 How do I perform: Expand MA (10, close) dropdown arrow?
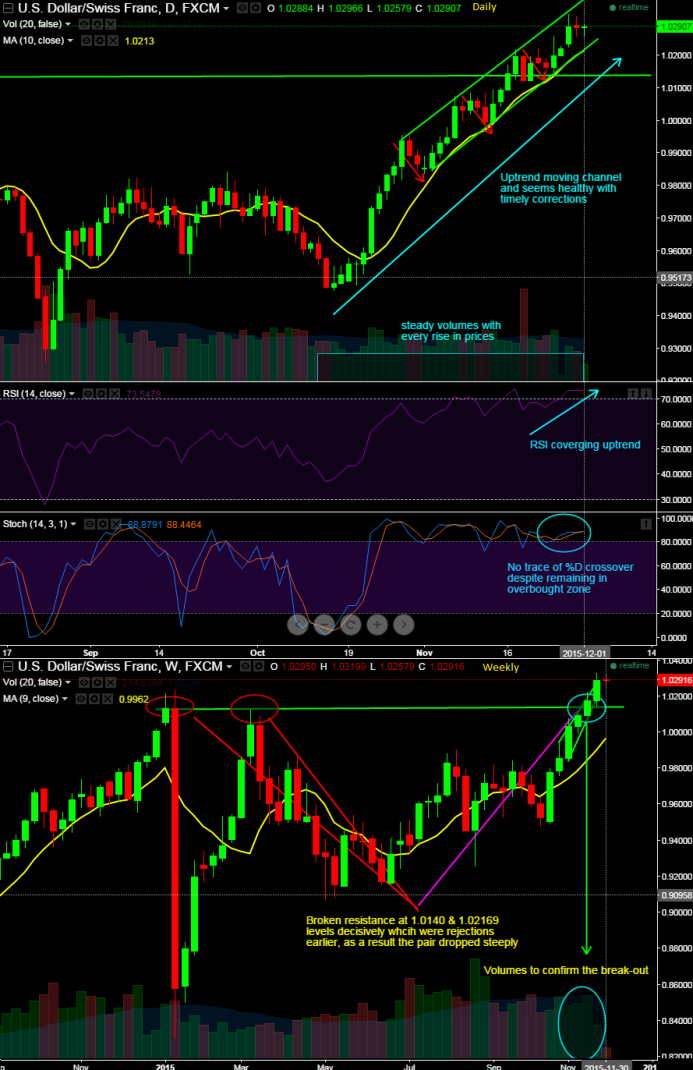click(70, 41)
